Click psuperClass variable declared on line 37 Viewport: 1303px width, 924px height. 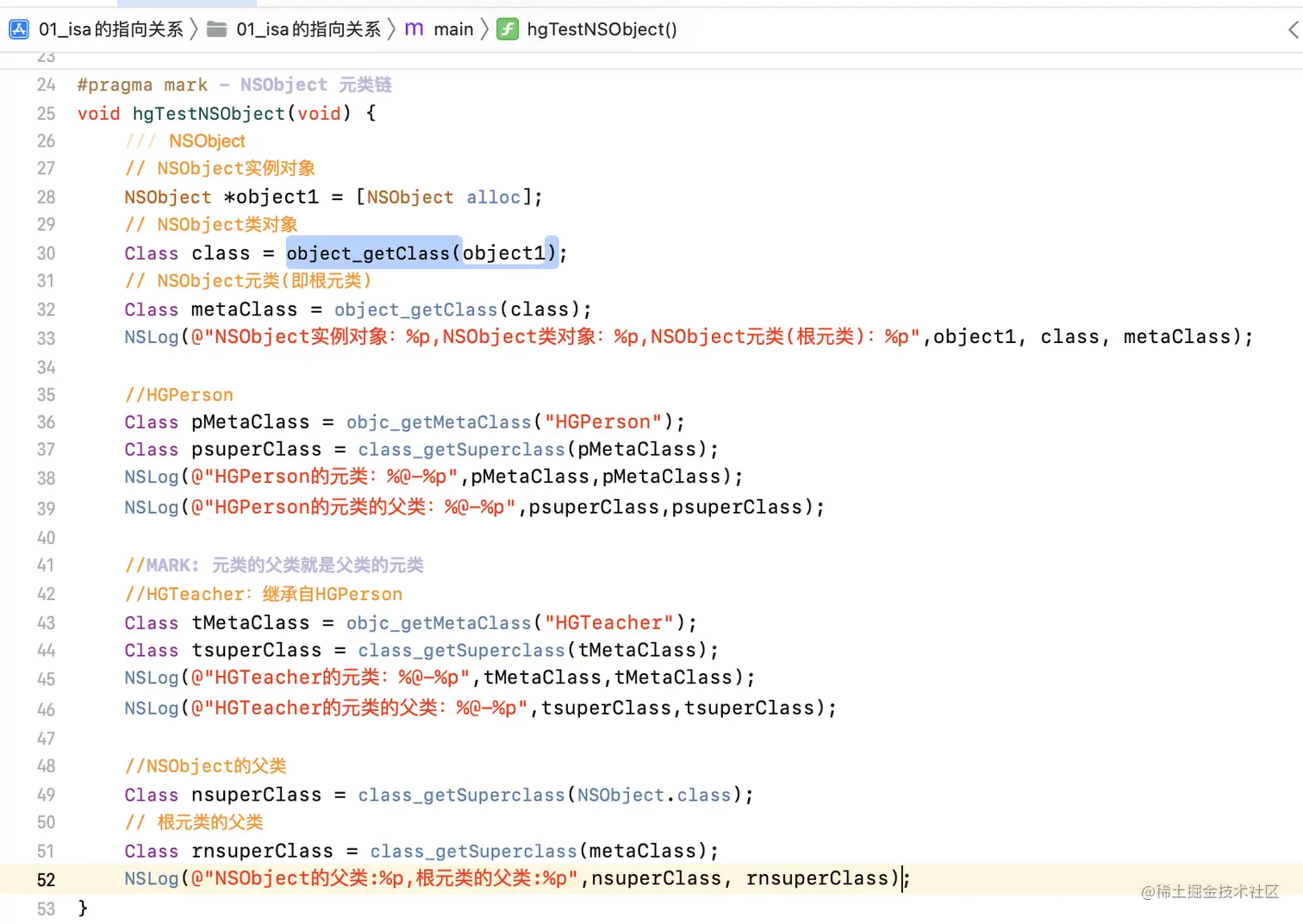coord(256,450)
